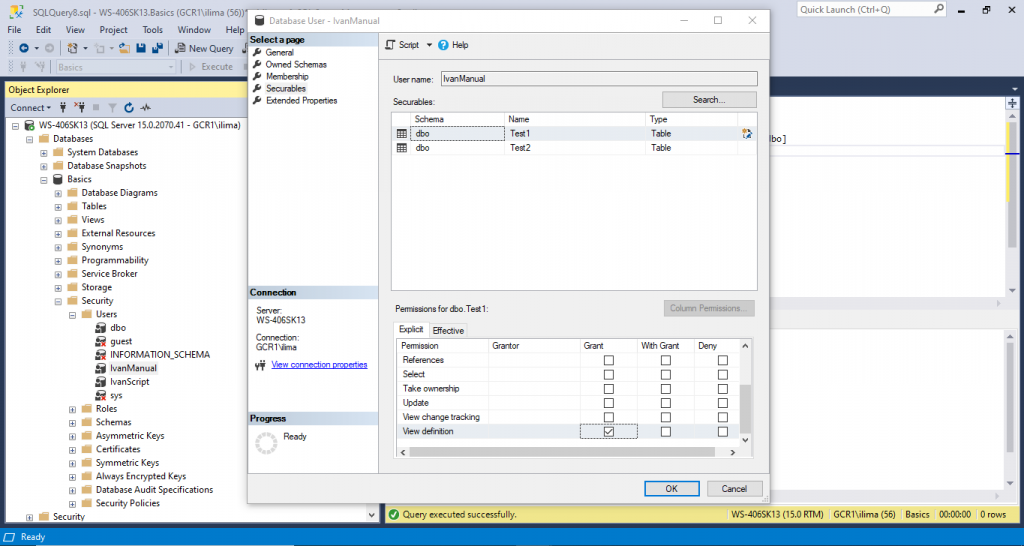The image size is (1024, 546).
Task: Click the Navigate Backward arrow icon
Action: [x=24, y=48]
